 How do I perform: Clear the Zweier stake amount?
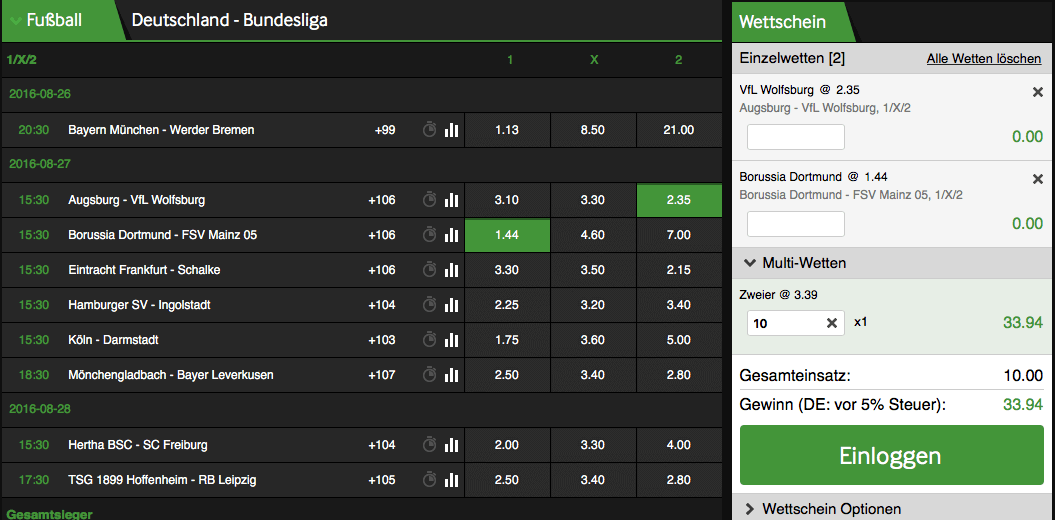coord(832,324)
